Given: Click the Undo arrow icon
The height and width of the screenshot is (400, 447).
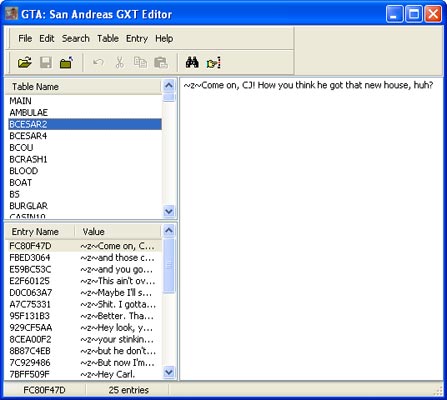Looking at the screenshot, I should (x=98, y=62).
